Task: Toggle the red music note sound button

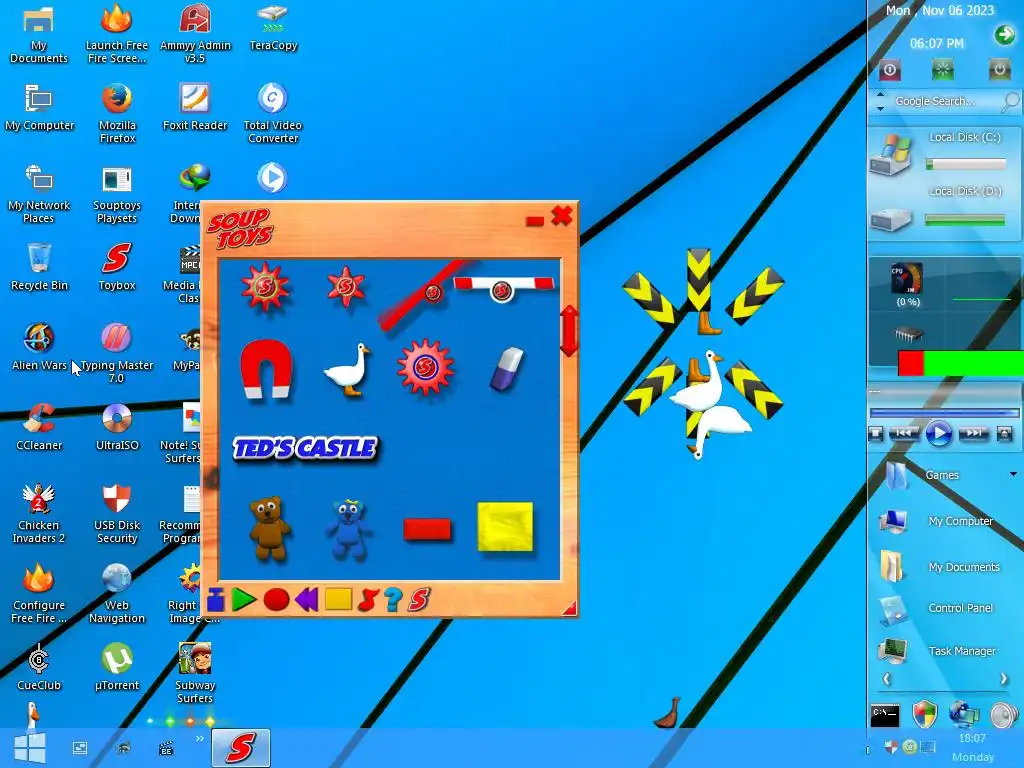Action: (368, 600)
